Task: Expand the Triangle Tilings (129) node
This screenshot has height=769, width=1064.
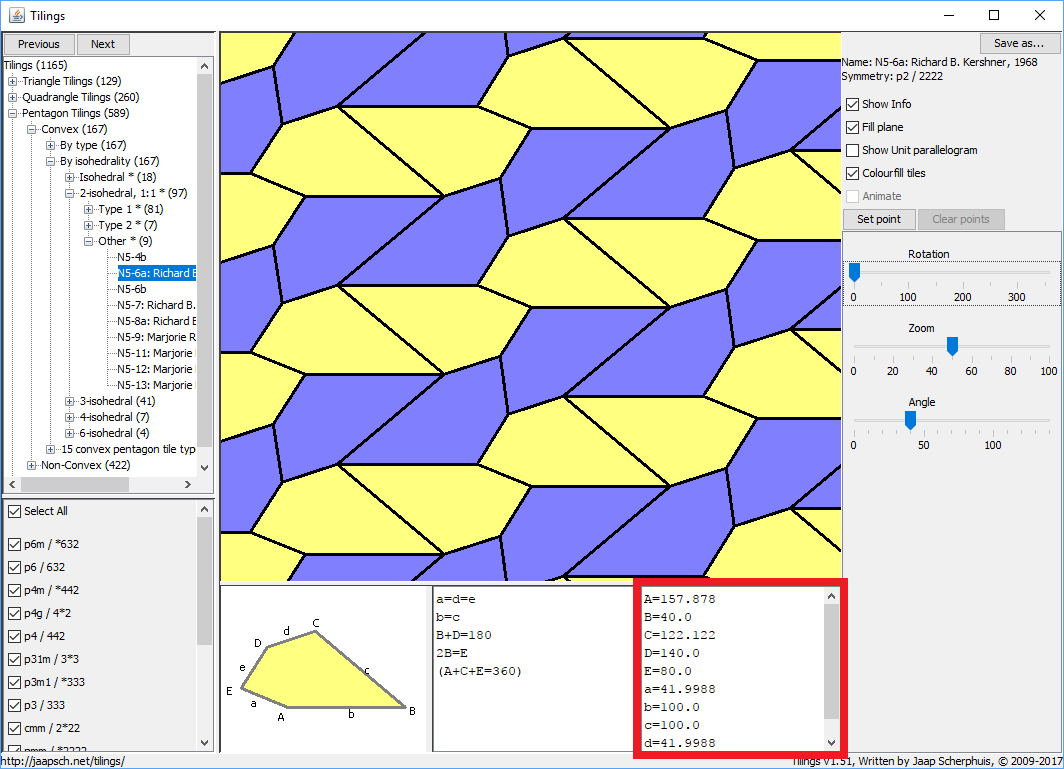Action: pos(12,81)
